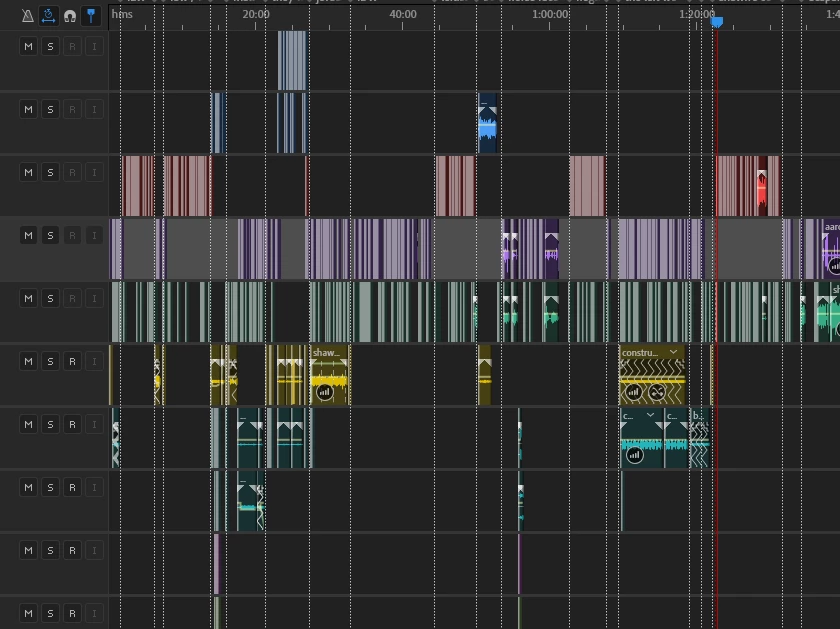Arm record on the ninth track
This screenshot has width=840, height=629.
pos(72,550)
